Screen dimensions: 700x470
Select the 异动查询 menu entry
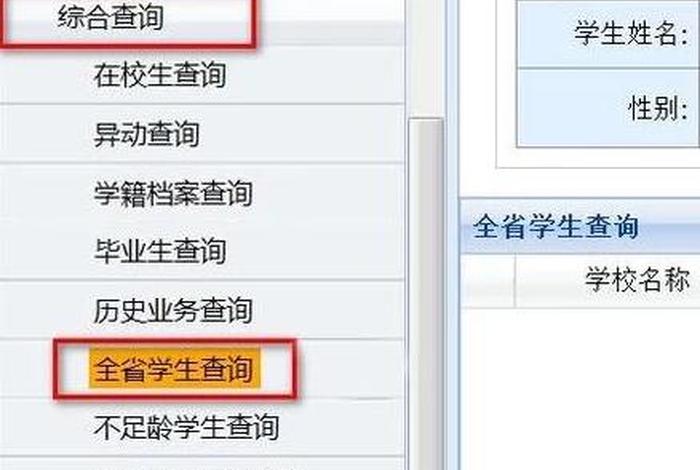[146, 133]
